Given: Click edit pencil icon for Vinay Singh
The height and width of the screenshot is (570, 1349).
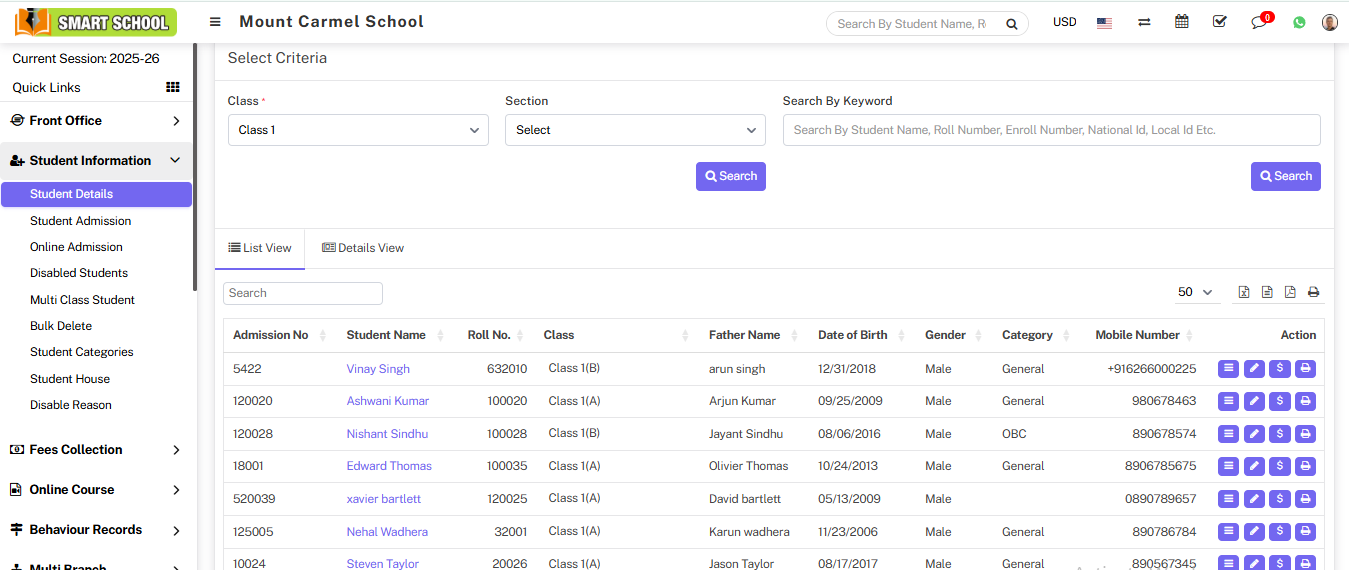Looking at the screenshot, I should pos(1254,369).
